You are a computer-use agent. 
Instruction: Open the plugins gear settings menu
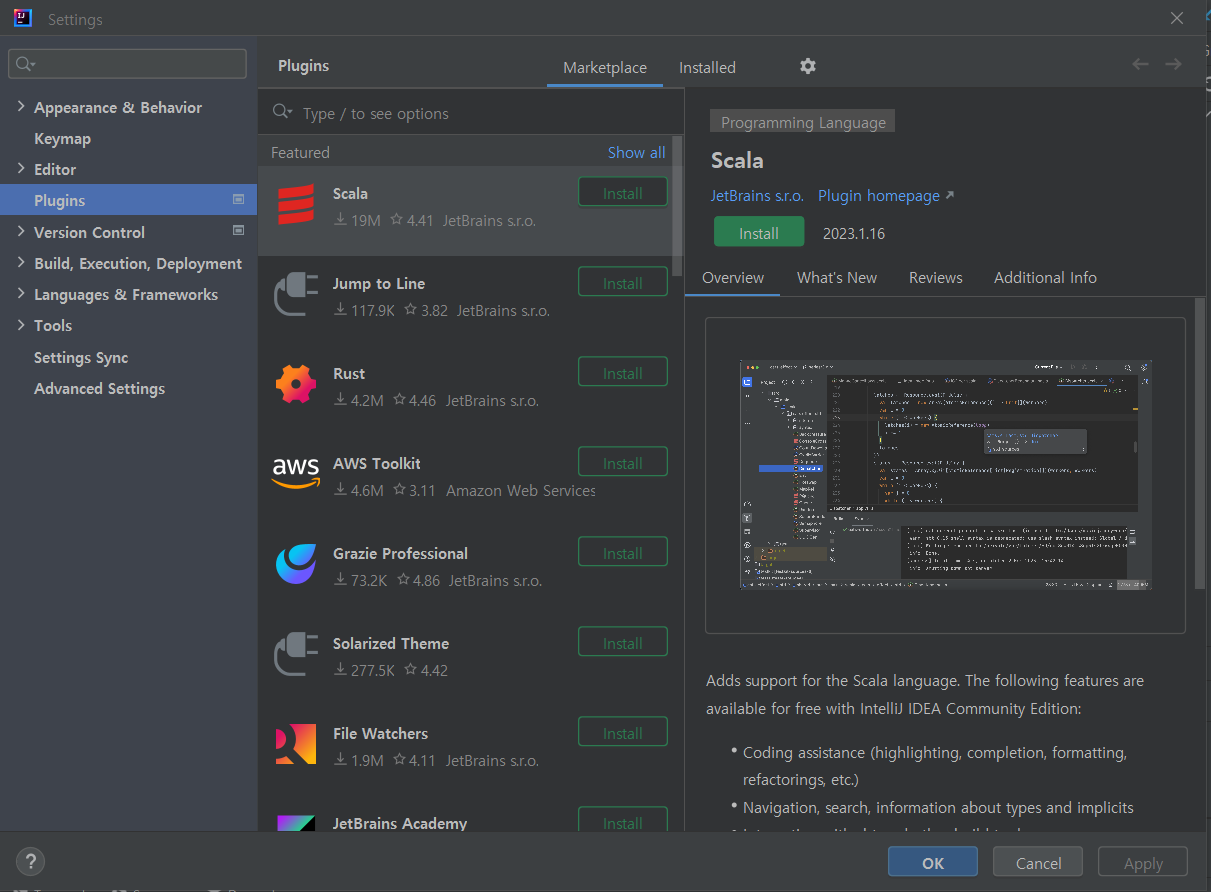pos(808,66)
